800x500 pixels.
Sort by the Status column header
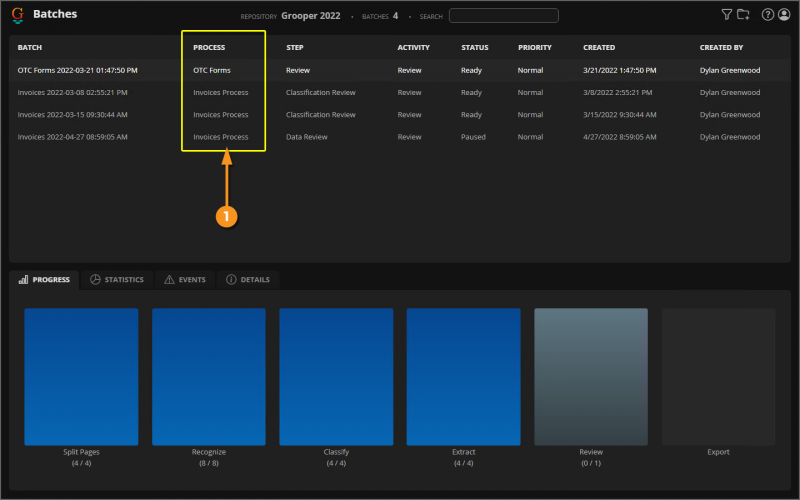(475, 48)
